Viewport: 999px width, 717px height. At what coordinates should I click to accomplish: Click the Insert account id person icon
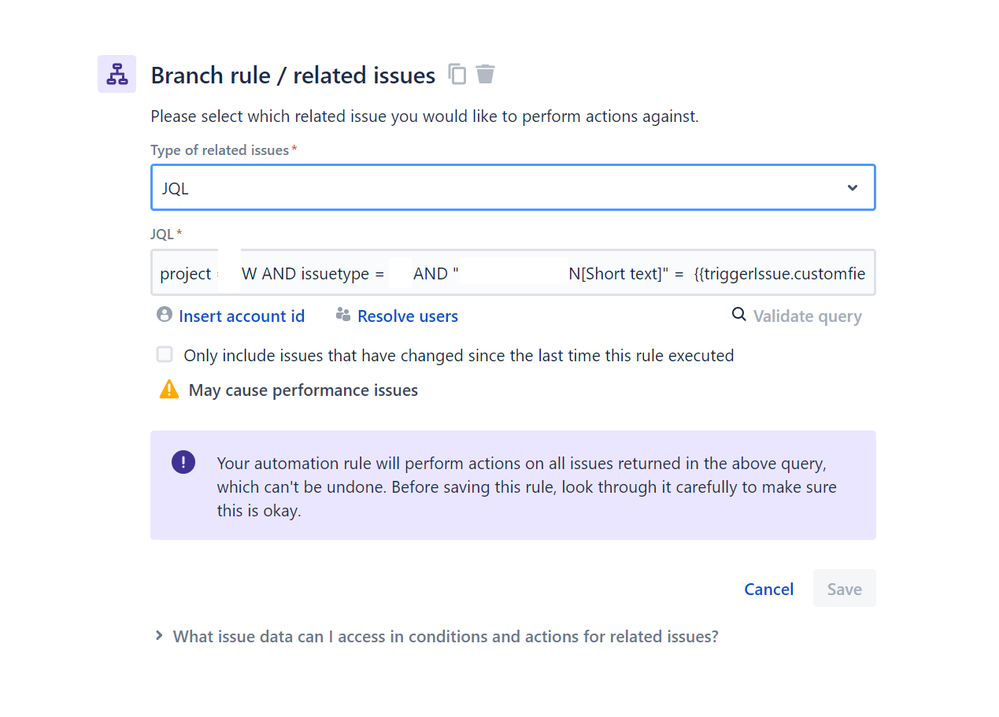pos(165,315)
